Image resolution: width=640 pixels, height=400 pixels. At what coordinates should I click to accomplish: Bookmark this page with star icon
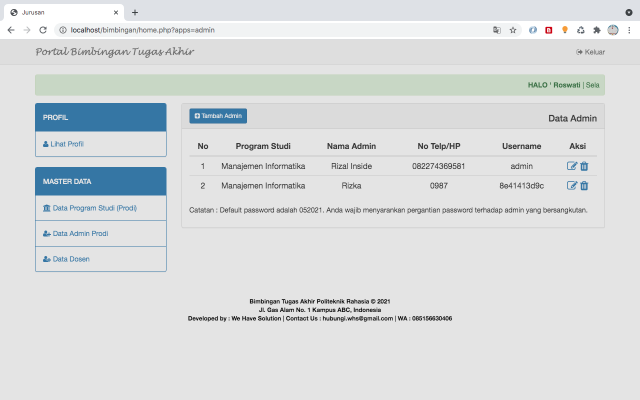point(513,30)
